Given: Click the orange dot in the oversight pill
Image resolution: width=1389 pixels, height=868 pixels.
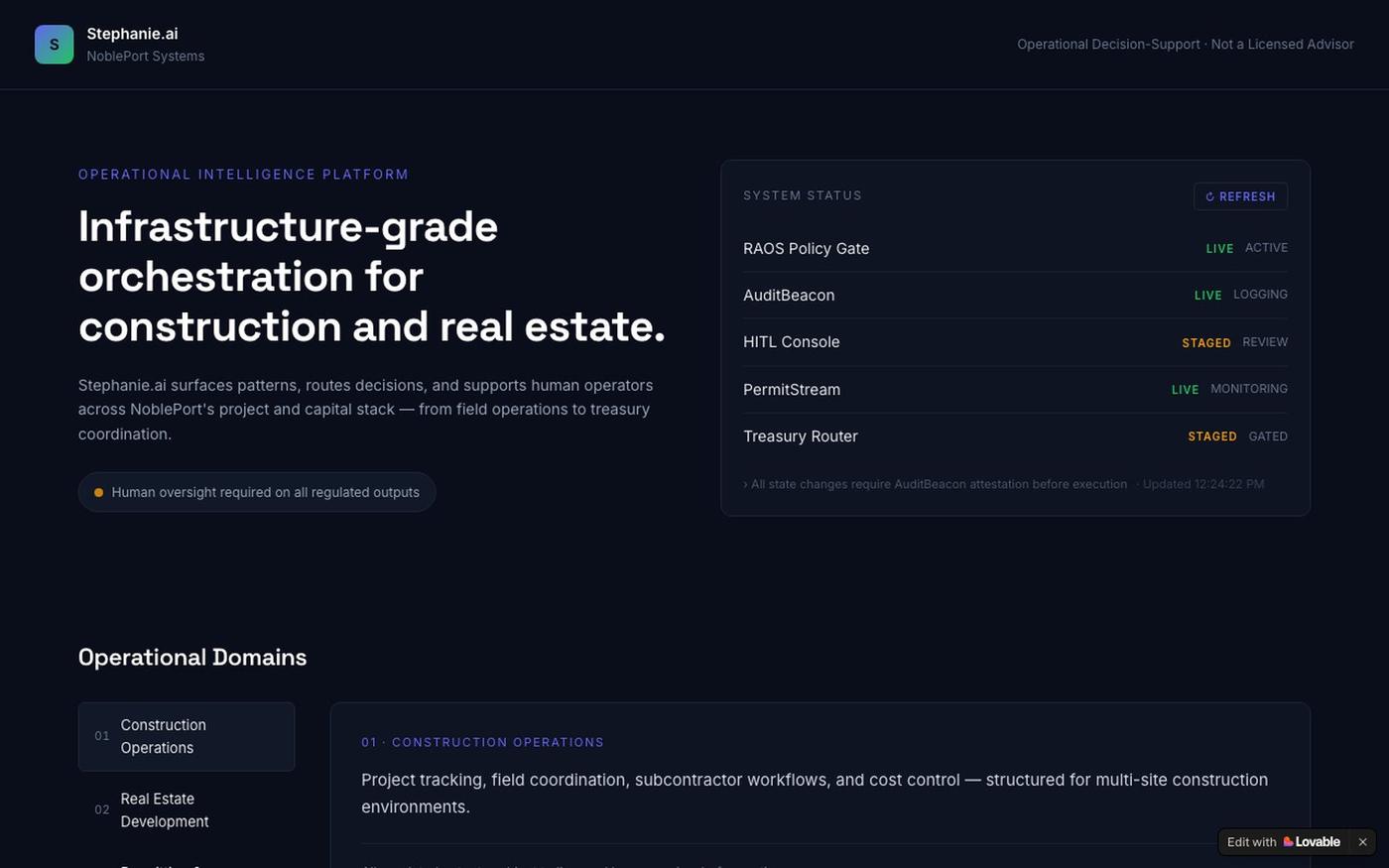Looking at the screenshot, I should (x=98, y=492).
